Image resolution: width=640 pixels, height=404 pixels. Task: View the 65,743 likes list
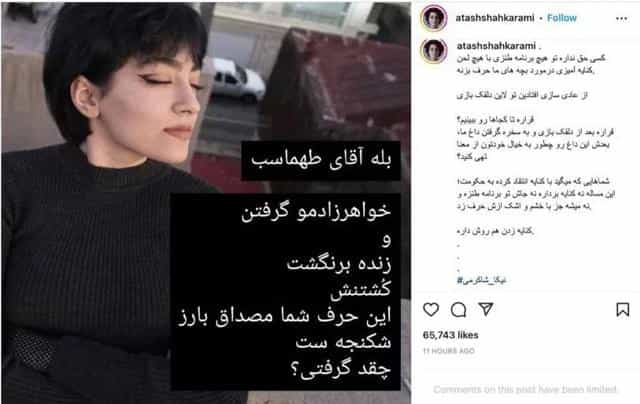click(x=451, y=335)
